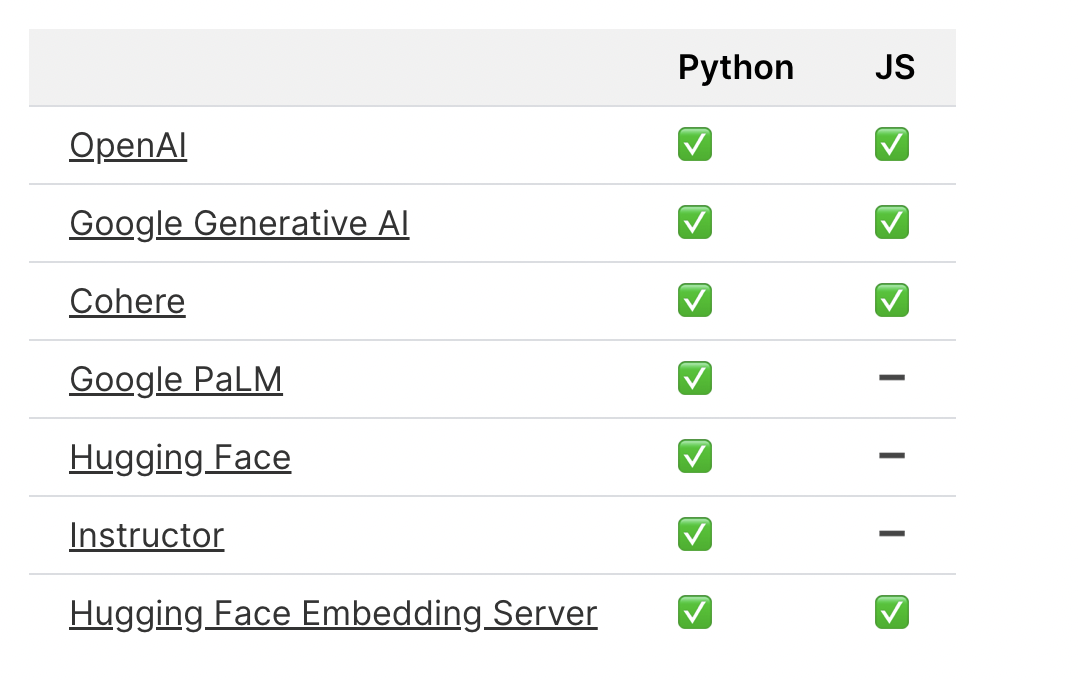Click Hugging Face JS dash icon

click(x=891, y=456)
